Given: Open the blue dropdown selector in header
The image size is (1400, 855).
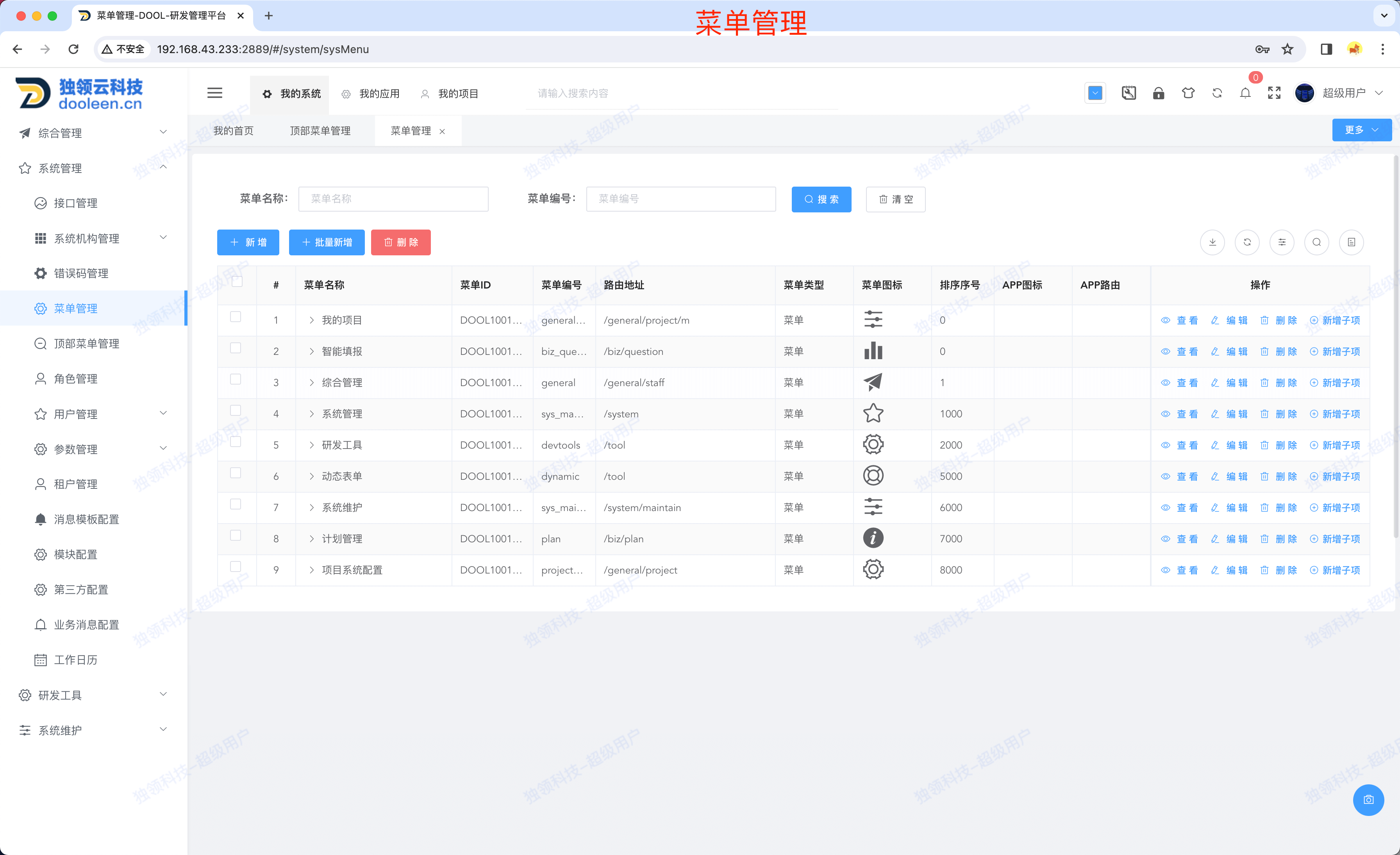Looking at the screenshot, I should pos(1095,93).
